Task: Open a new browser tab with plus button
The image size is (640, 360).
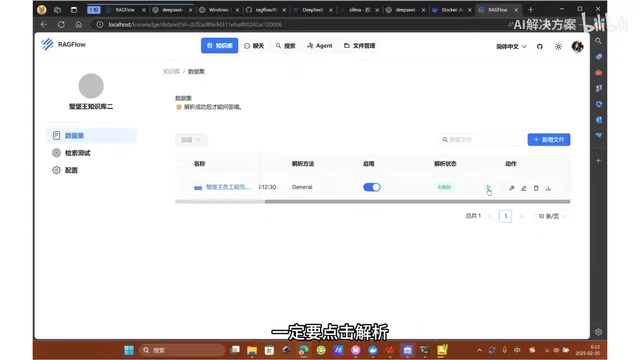Action: pyautogui.click(x=531, y=9)
